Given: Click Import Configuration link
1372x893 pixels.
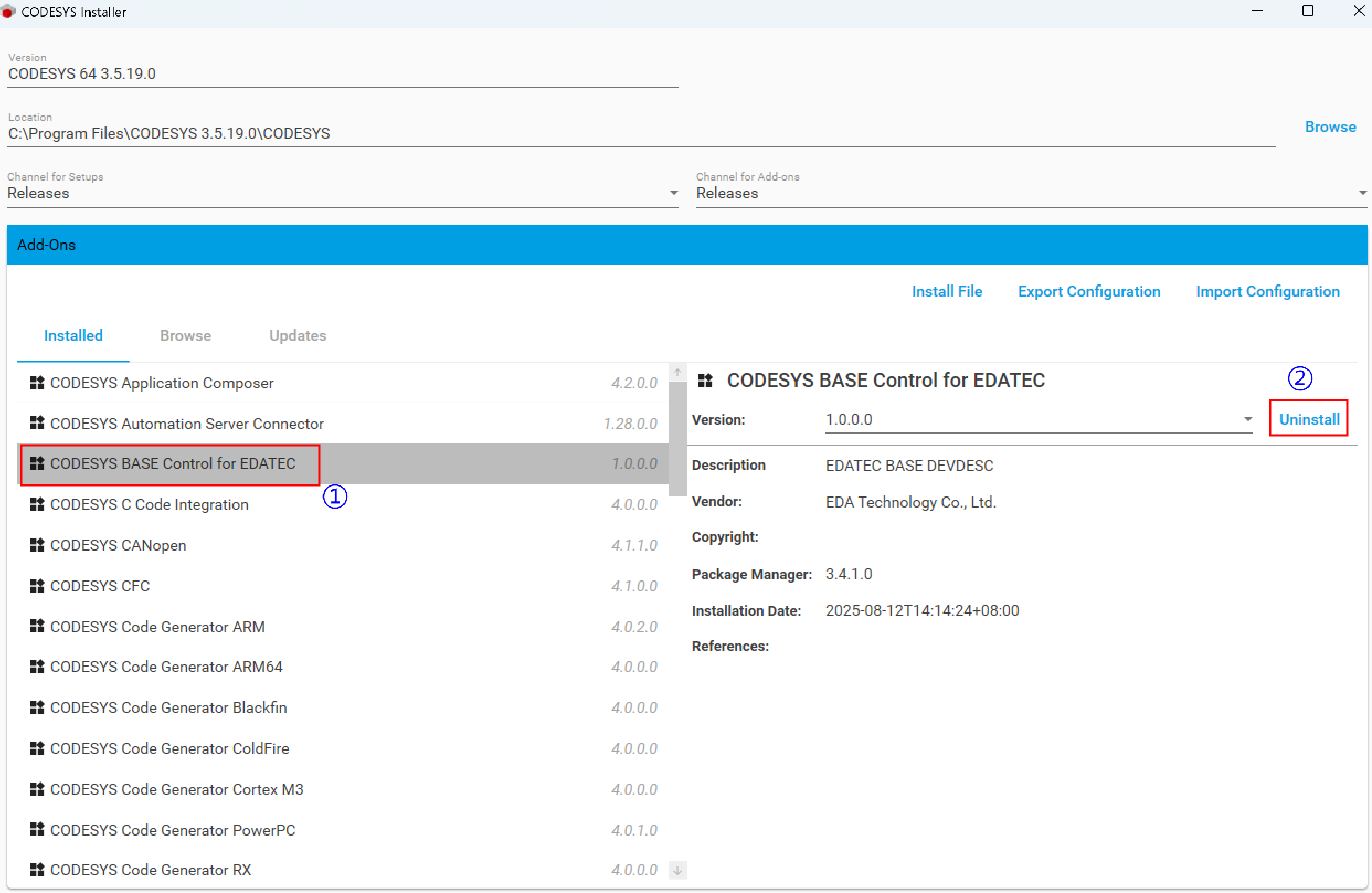Looking at the screenshot, I should [x=1267, y=291].
